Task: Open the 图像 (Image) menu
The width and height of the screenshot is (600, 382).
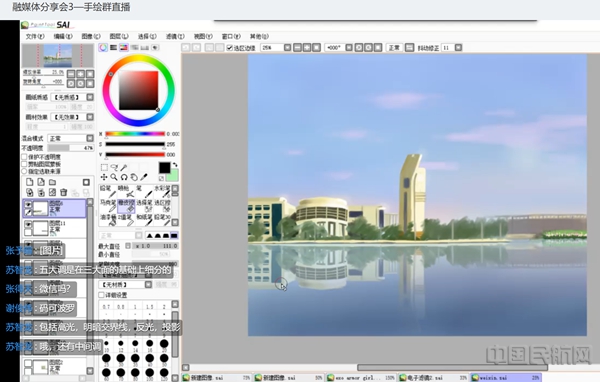Action: point(91,36)
